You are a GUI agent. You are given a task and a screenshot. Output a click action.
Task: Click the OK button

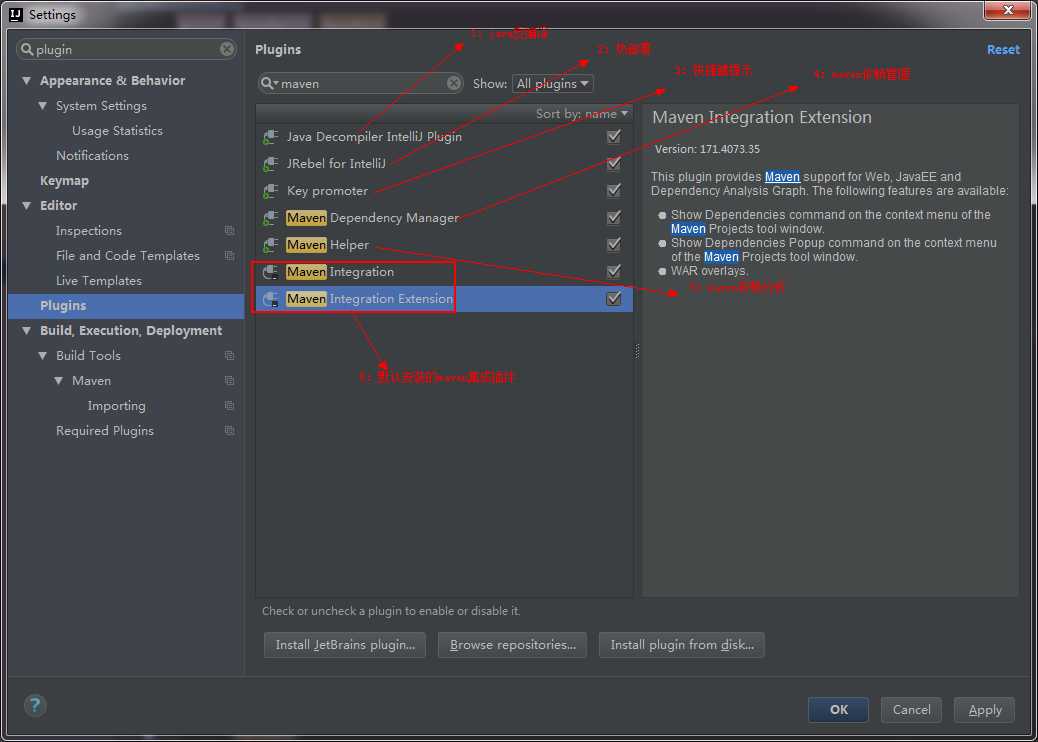coord(838,710)
